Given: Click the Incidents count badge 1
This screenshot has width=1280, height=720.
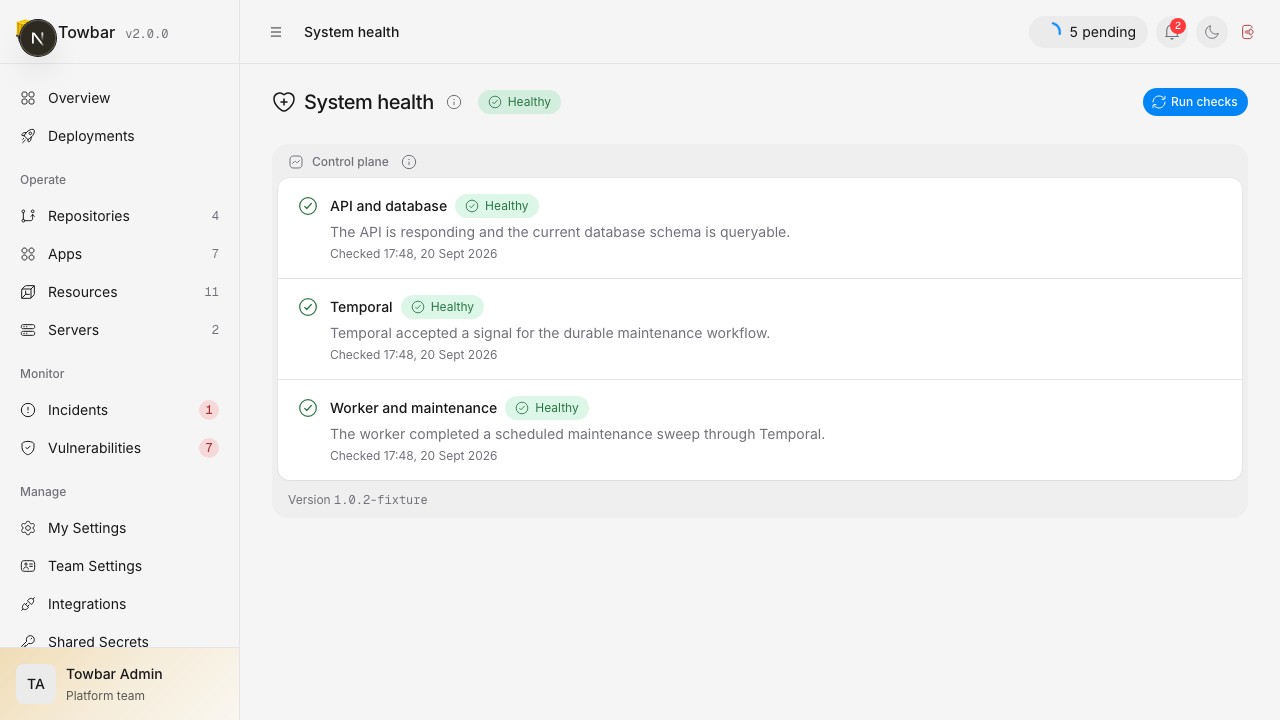Looking at the screenshot, I should coord(208,410).
